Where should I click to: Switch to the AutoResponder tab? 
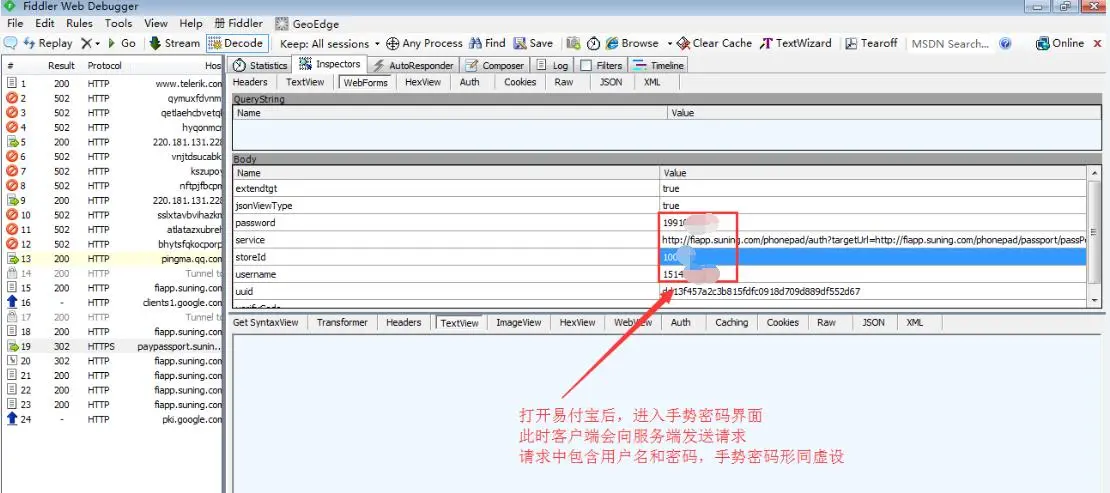(x=413, y=65)
